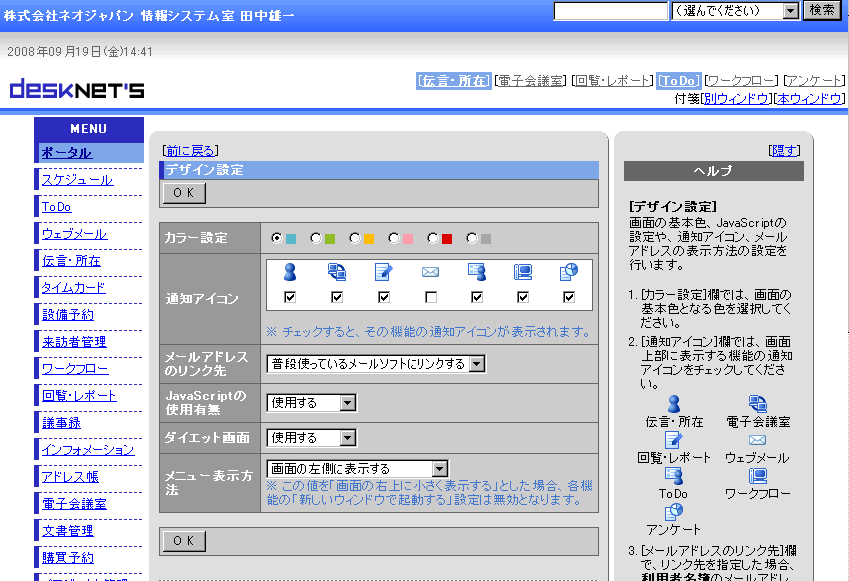This screenshot has width=849, height=581.
Task: Open the メールアドレスのリンク先 dropdown
Action: (x=375, y=364)
